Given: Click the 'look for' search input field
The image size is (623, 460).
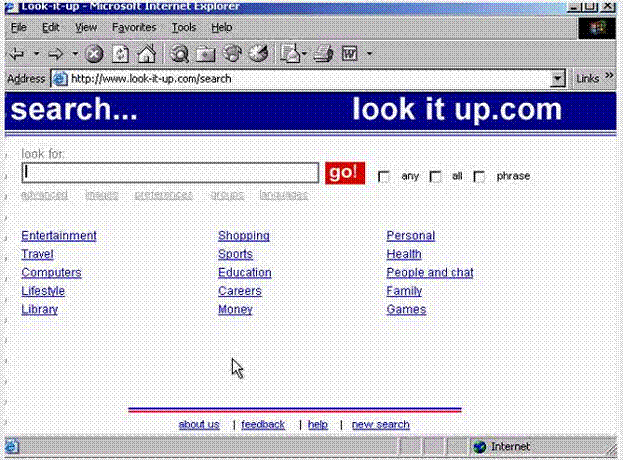Looking at the screenshot, I should point(170,173).
